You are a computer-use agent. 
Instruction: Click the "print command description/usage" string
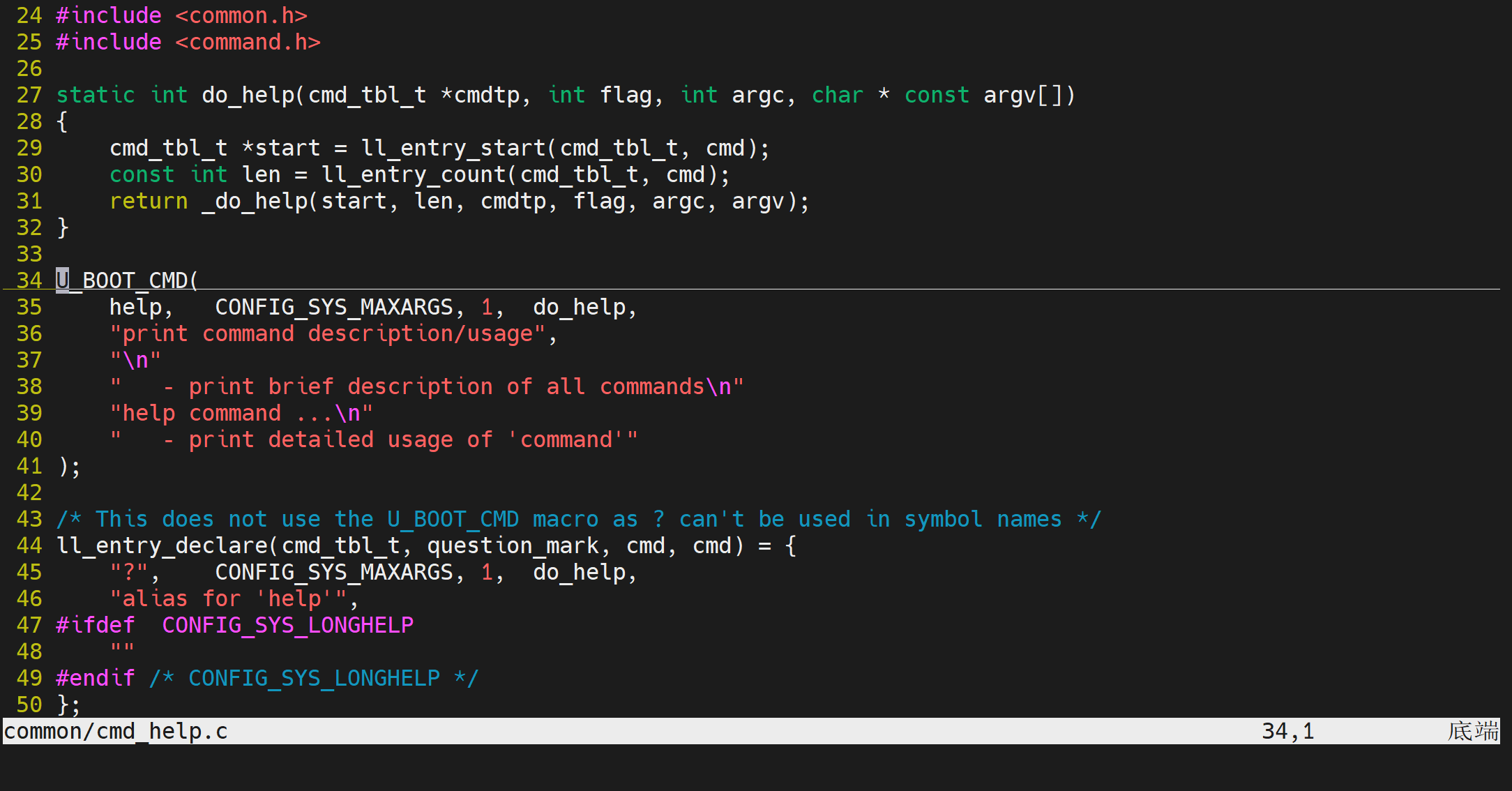point(327,333)
